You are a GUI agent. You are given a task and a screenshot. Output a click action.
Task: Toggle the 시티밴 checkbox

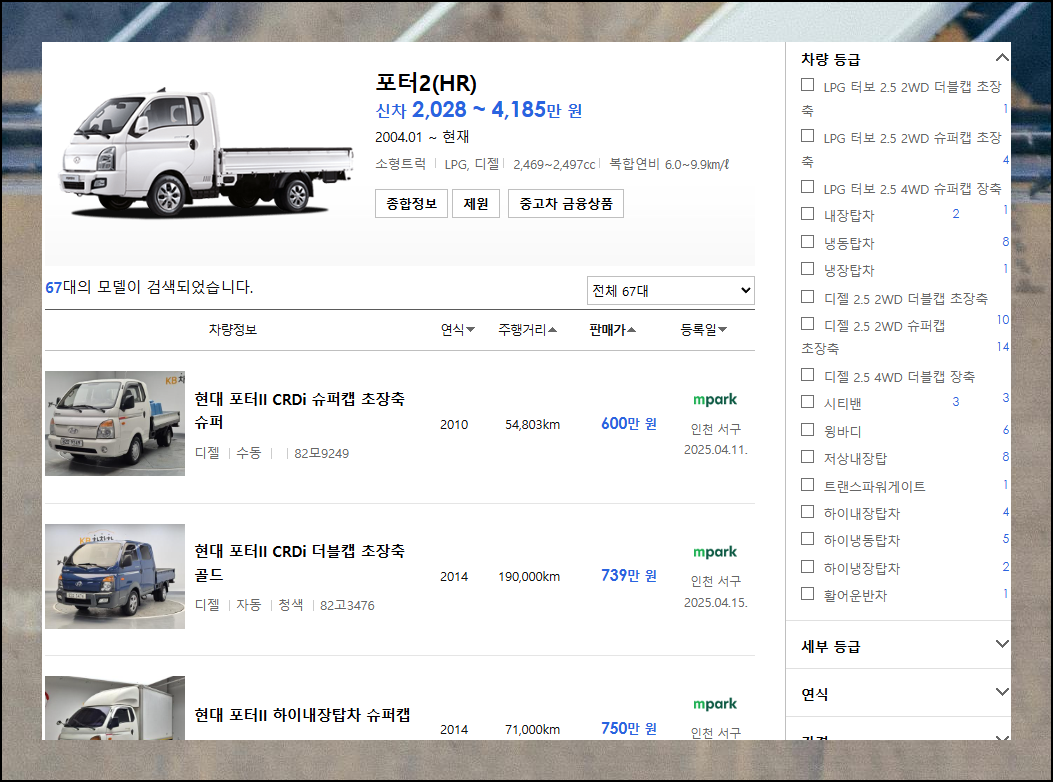click(808, 402)
